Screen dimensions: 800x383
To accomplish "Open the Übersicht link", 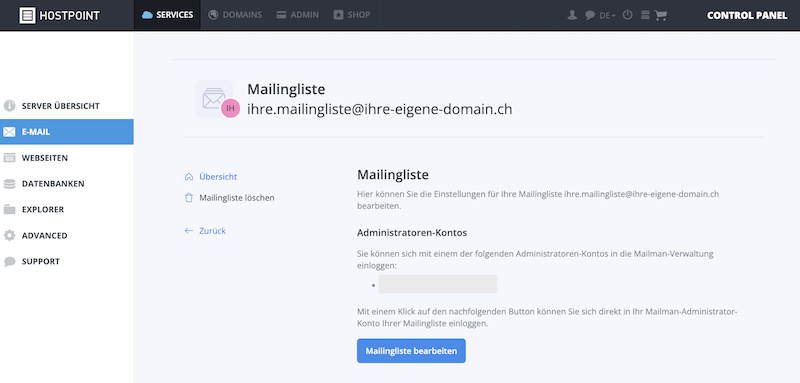I will tap(218, 177).
